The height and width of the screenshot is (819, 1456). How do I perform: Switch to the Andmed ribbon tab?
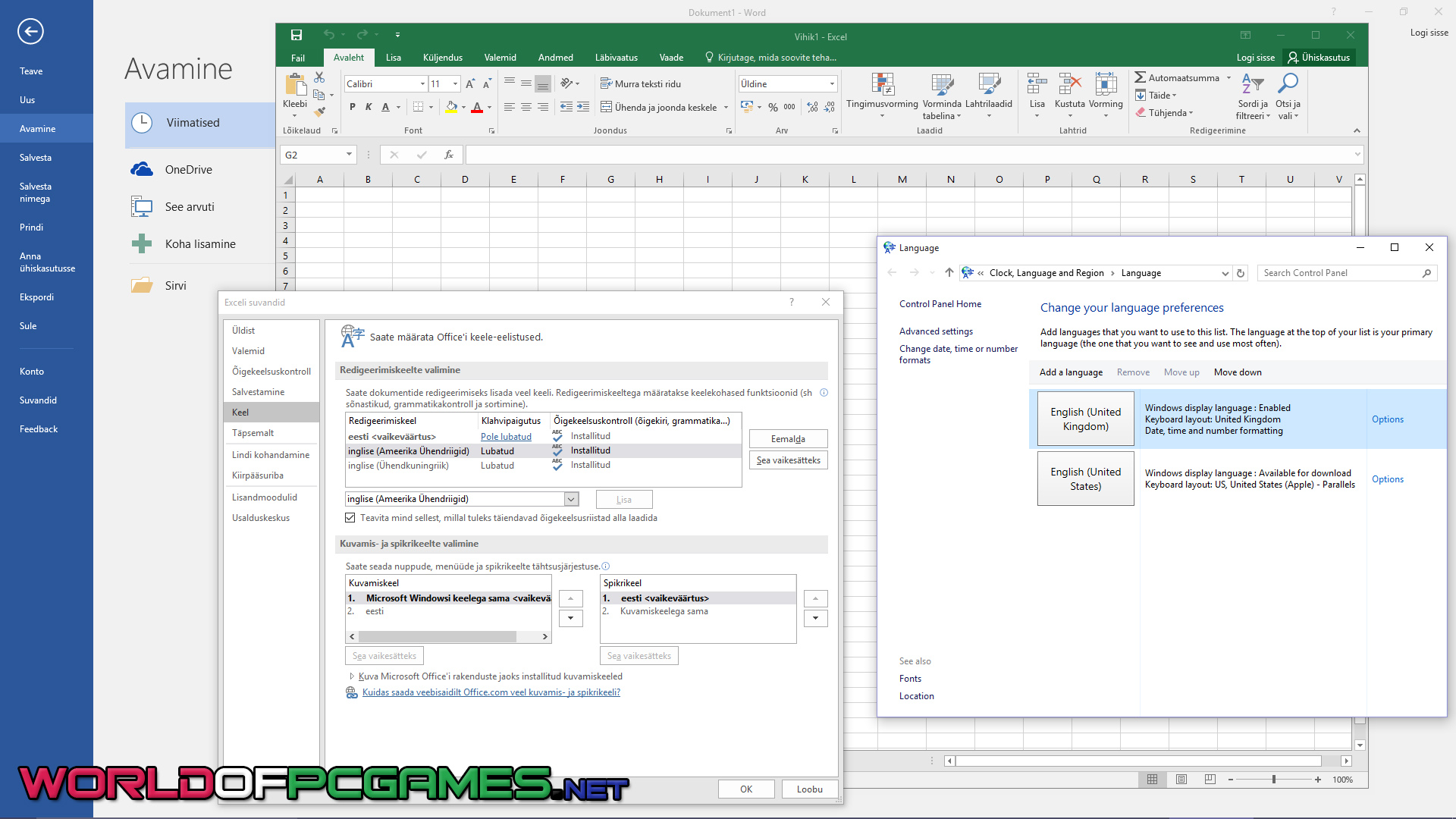(556, 58)
